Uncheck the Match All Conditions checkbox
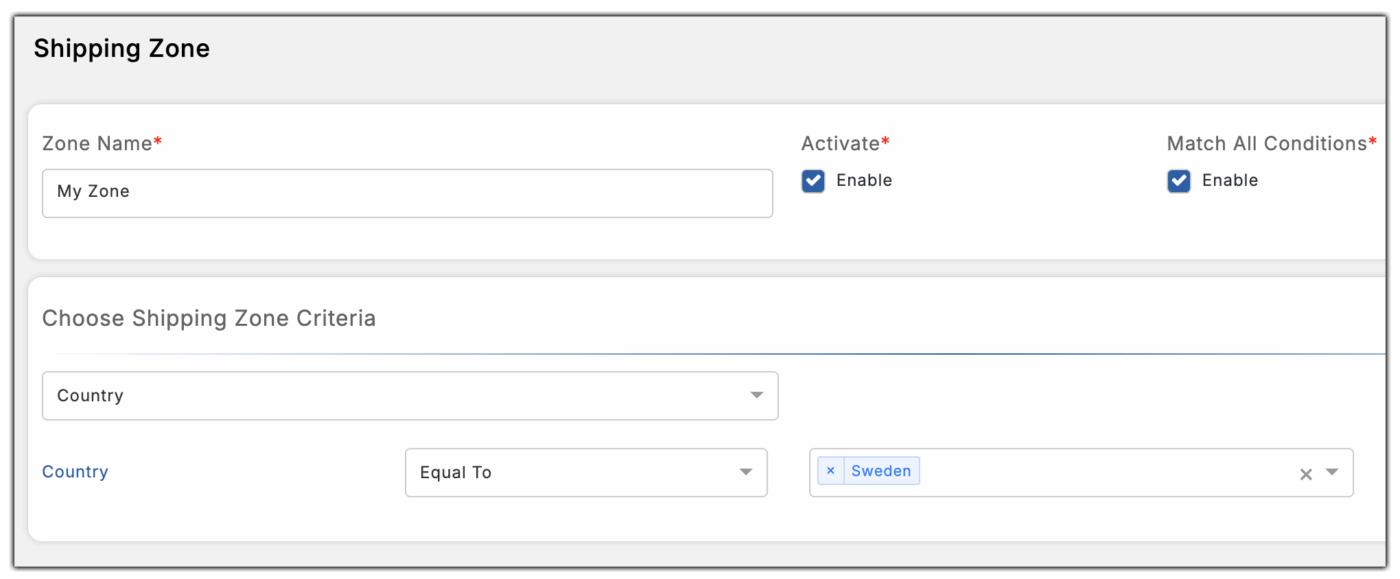The image size is (1400, 579). coord(1179,181)
